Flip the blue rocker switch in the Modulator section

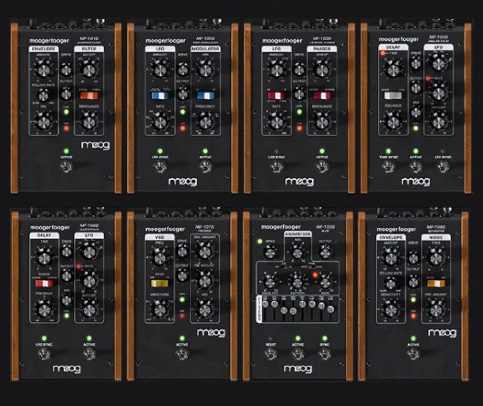(x=205, y=96)
